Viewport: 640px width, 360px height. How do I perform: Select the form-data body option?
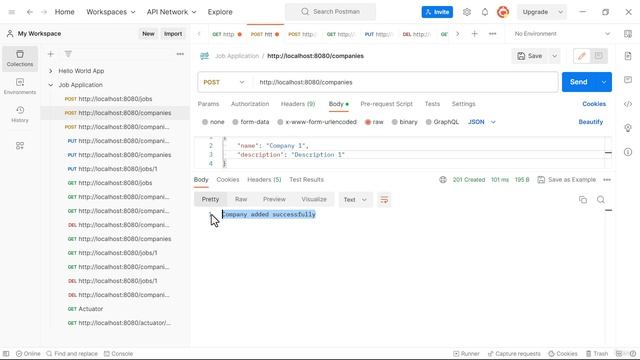[x=251, y=122]
